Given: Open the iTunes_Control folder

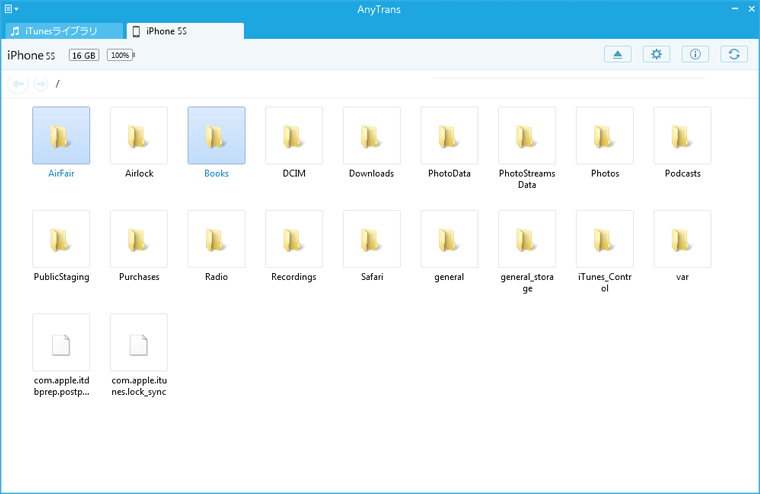Looking at the screenshot, I should tap(605, 239).
